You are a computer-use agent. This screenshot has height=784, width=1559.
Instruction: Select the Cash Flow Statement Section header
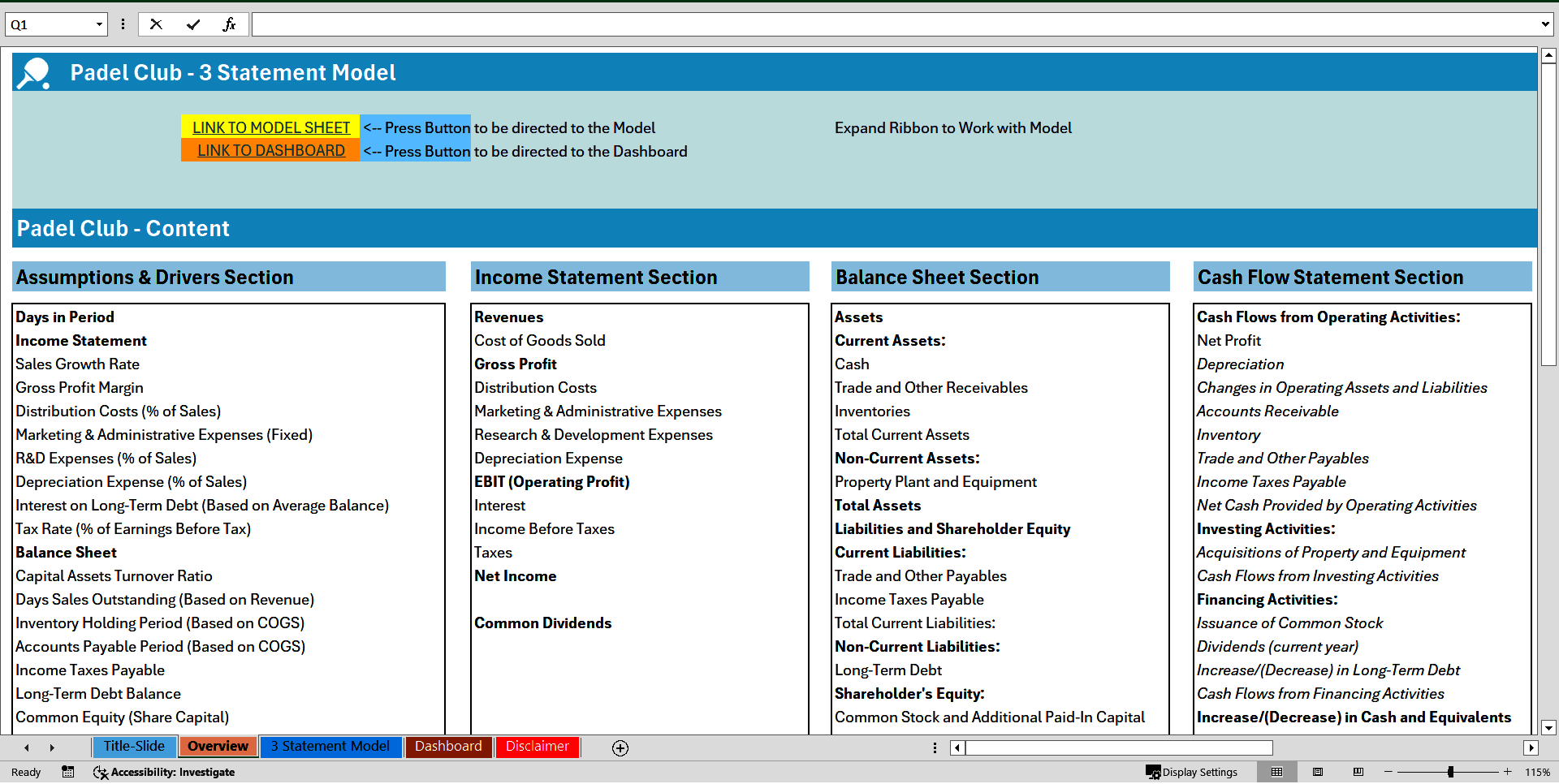(1363, 277)
